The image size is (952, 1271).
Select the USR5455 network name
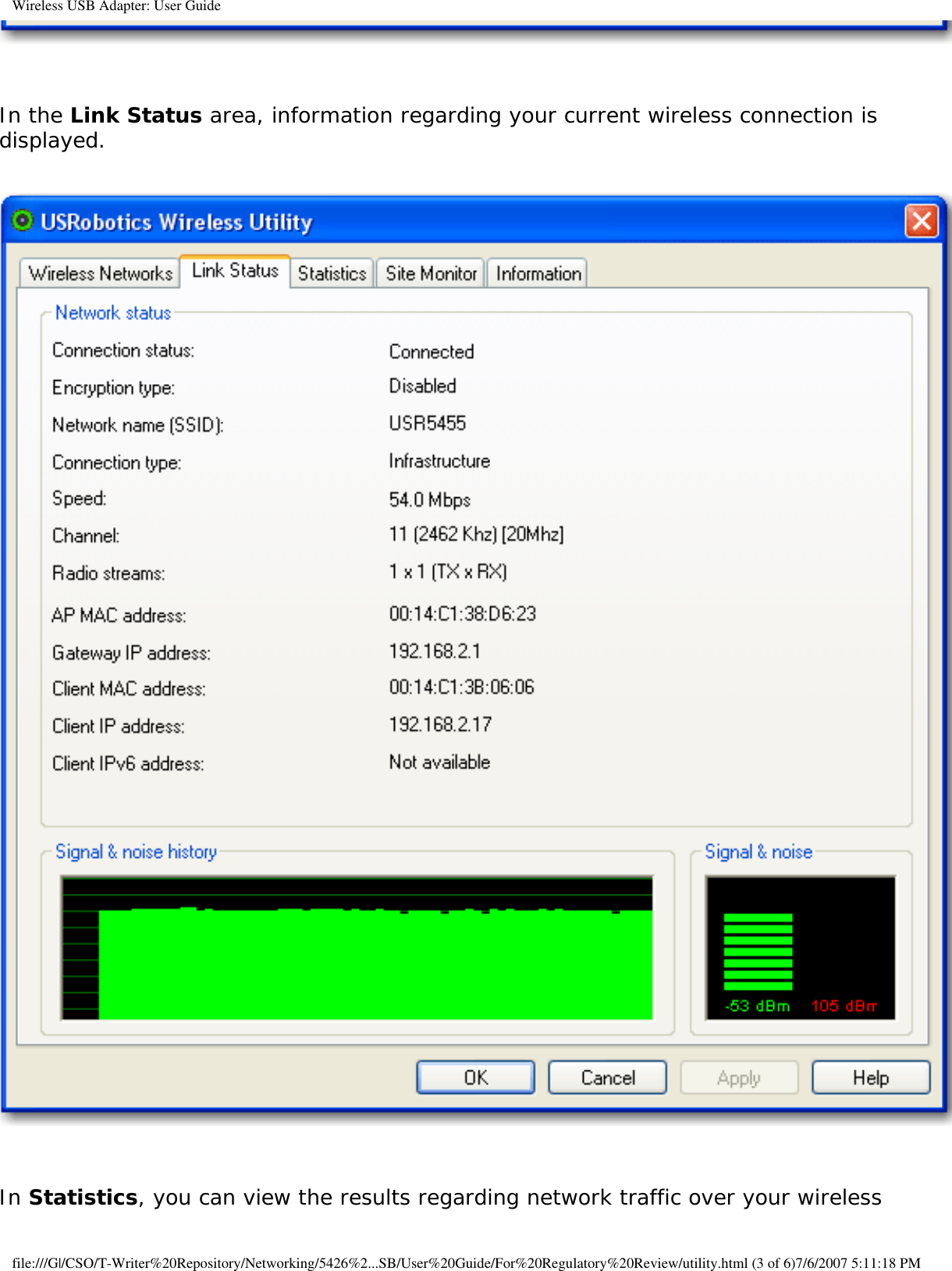(x=427, y=423)
